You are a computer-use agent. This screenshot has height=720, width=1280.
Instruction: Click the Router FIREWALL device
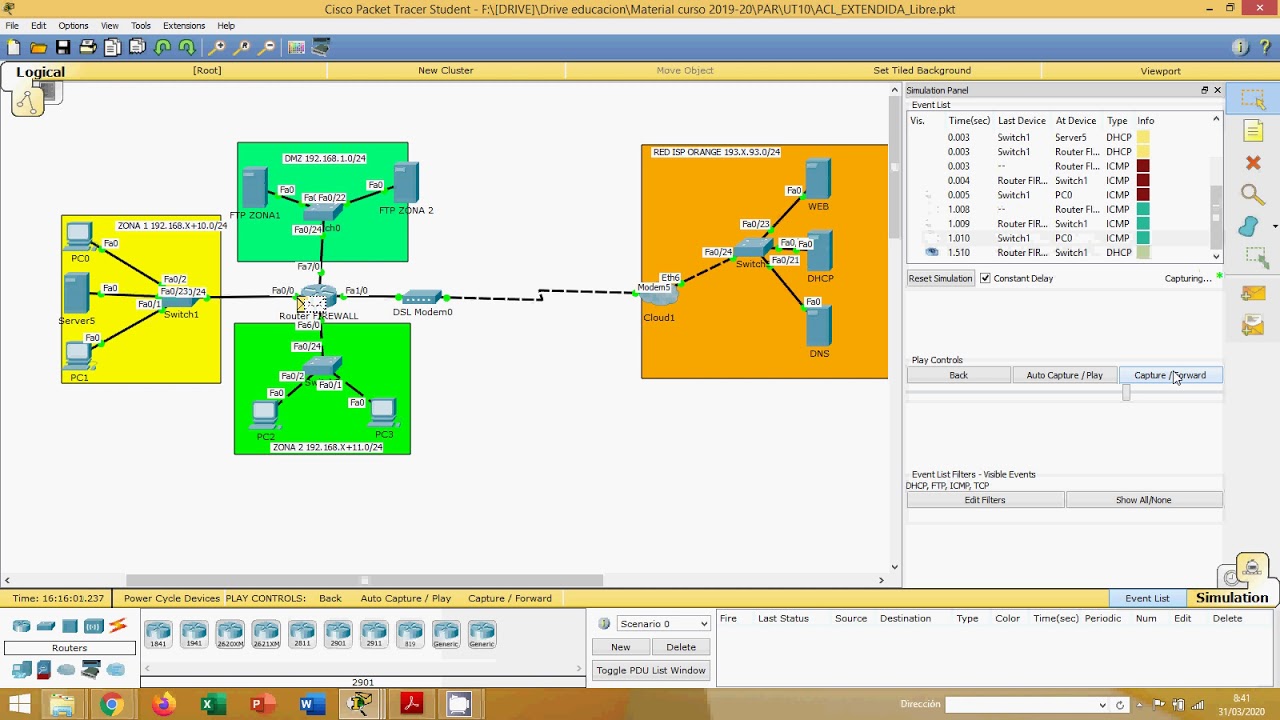pyautogui.click(x=319, y=298)
